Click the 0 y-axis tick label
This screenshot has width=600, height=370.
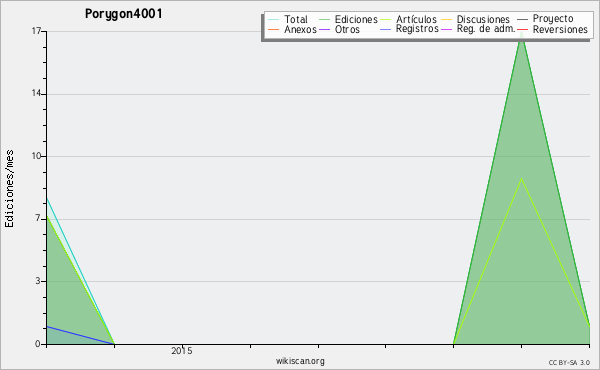38,344
